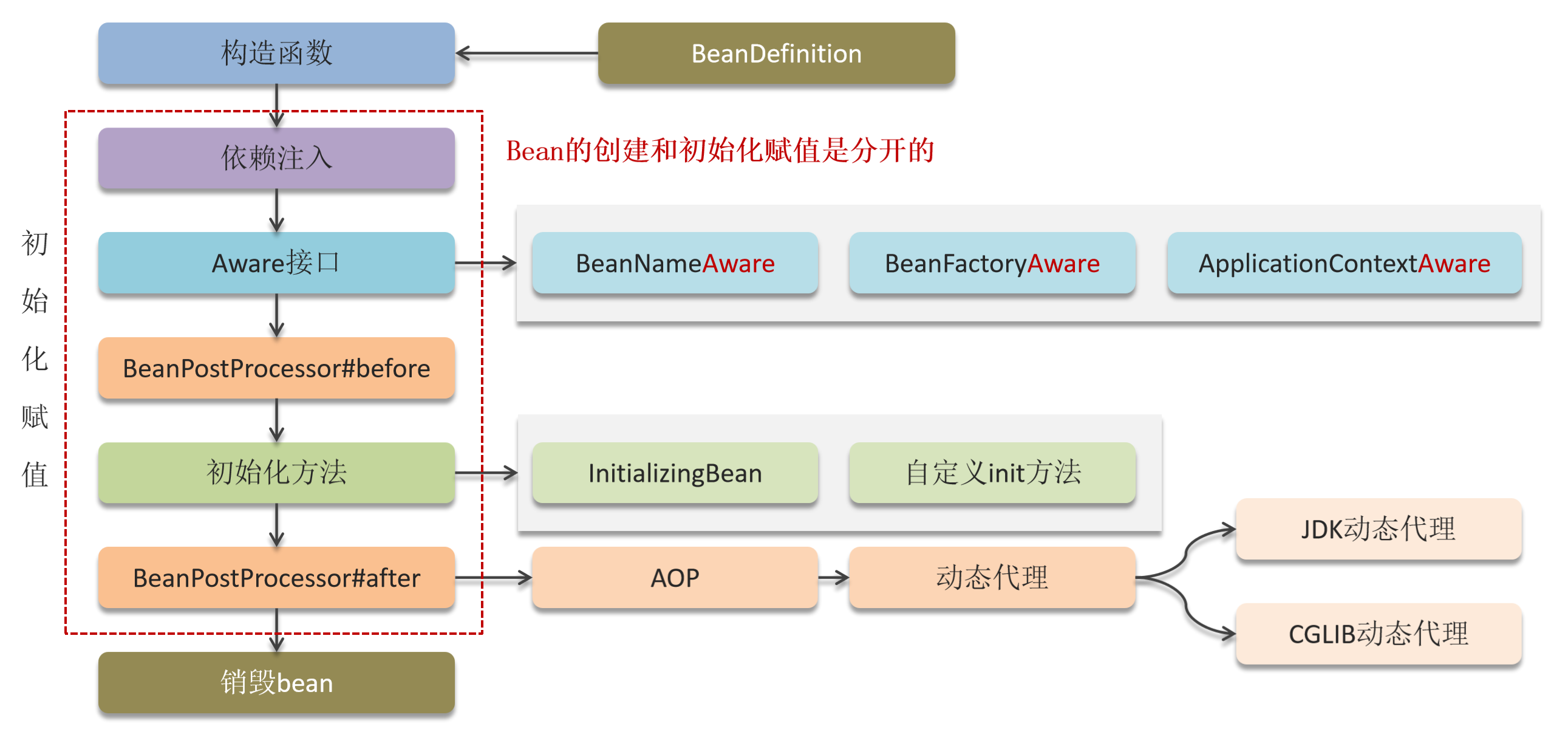Click the 构造函数 box
Image resolution: width=1568 pixels, height=729 pixels.
pyautogui.click(x=276, y=53)
